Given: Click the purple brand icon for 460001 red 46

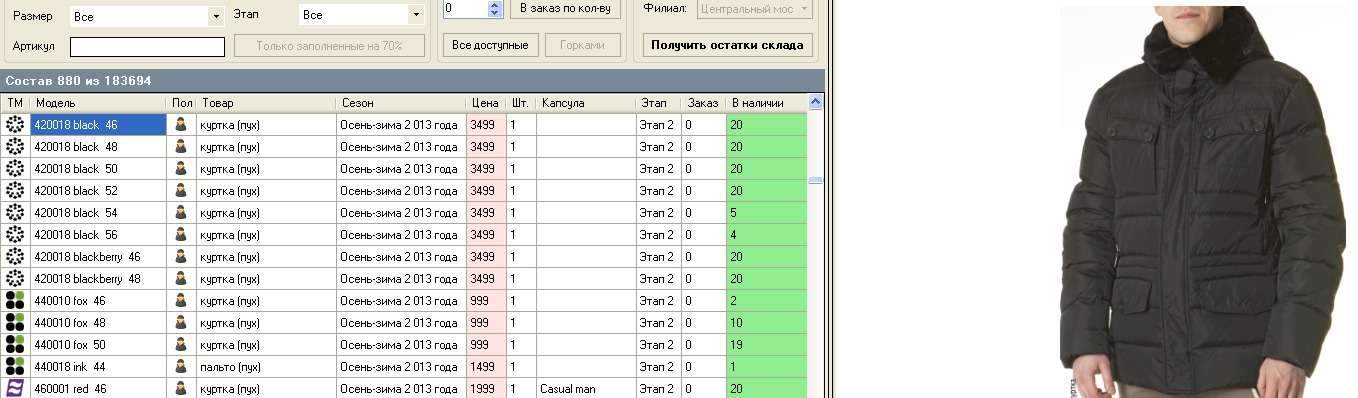Looking at the screenshot, I should 15,388.
